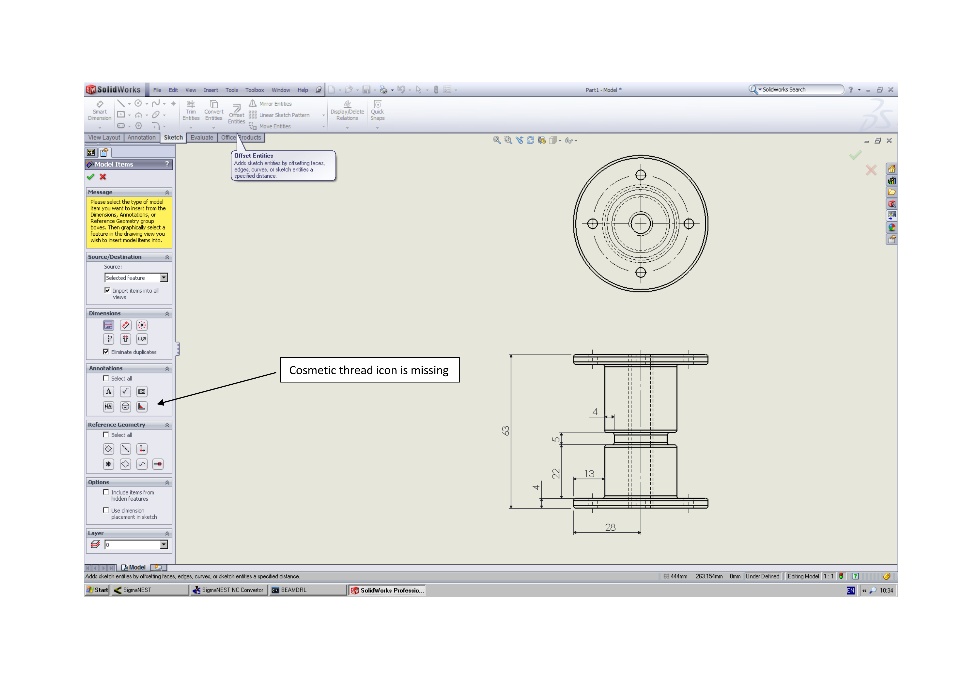Cancel Model Items with red X
This screenshot has height=678, width=960.
pos(103,177)
